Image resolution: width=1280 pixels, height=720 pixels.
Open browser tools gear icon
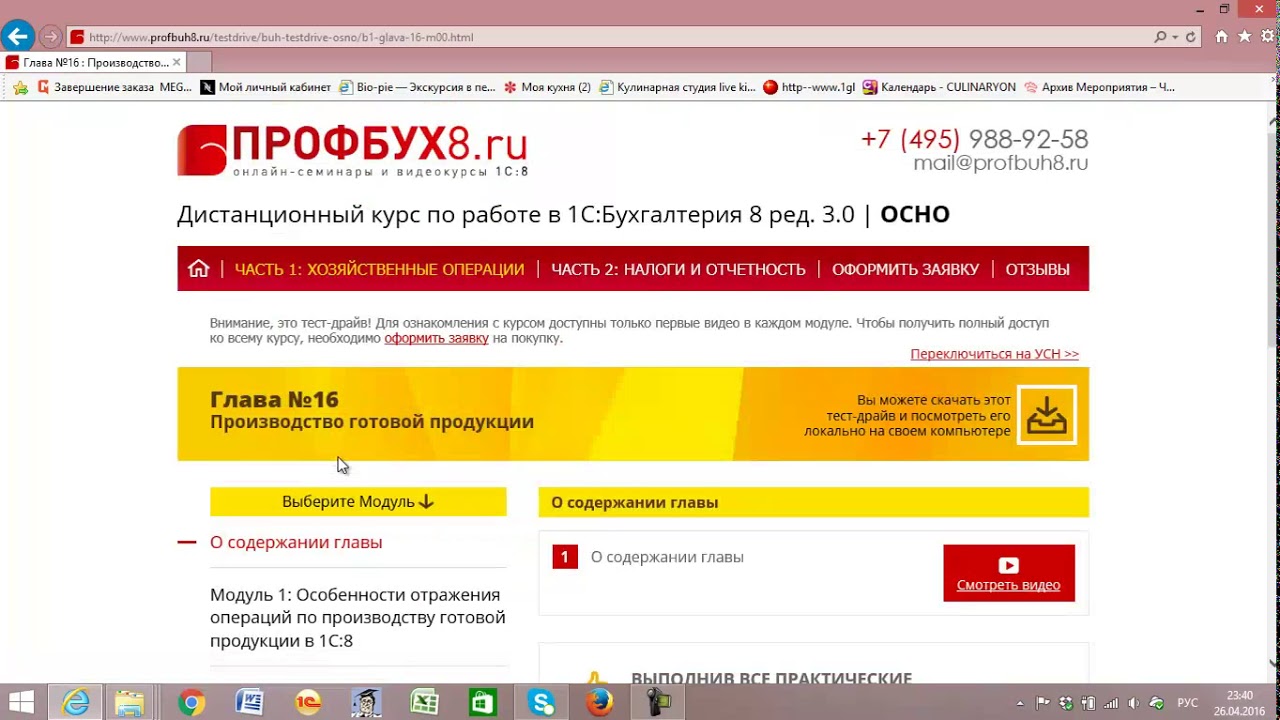click(x=1268, y=36)
